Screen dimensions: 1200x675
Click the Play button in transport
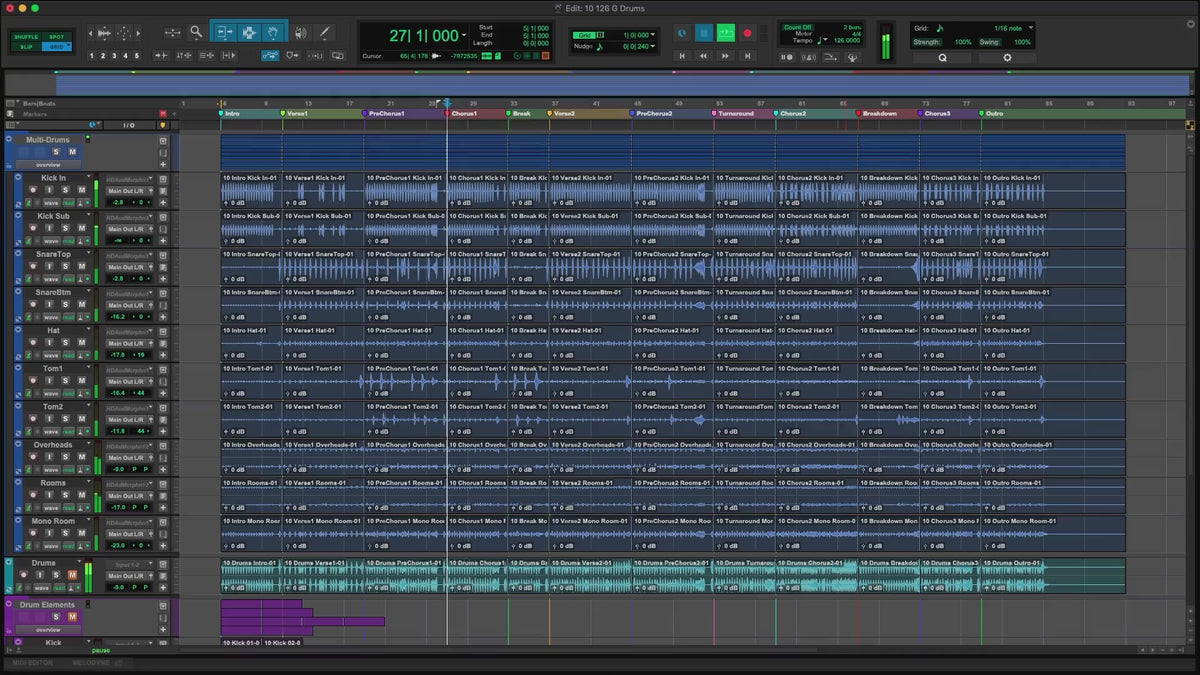pyautogui.click(x=725, y=33)
